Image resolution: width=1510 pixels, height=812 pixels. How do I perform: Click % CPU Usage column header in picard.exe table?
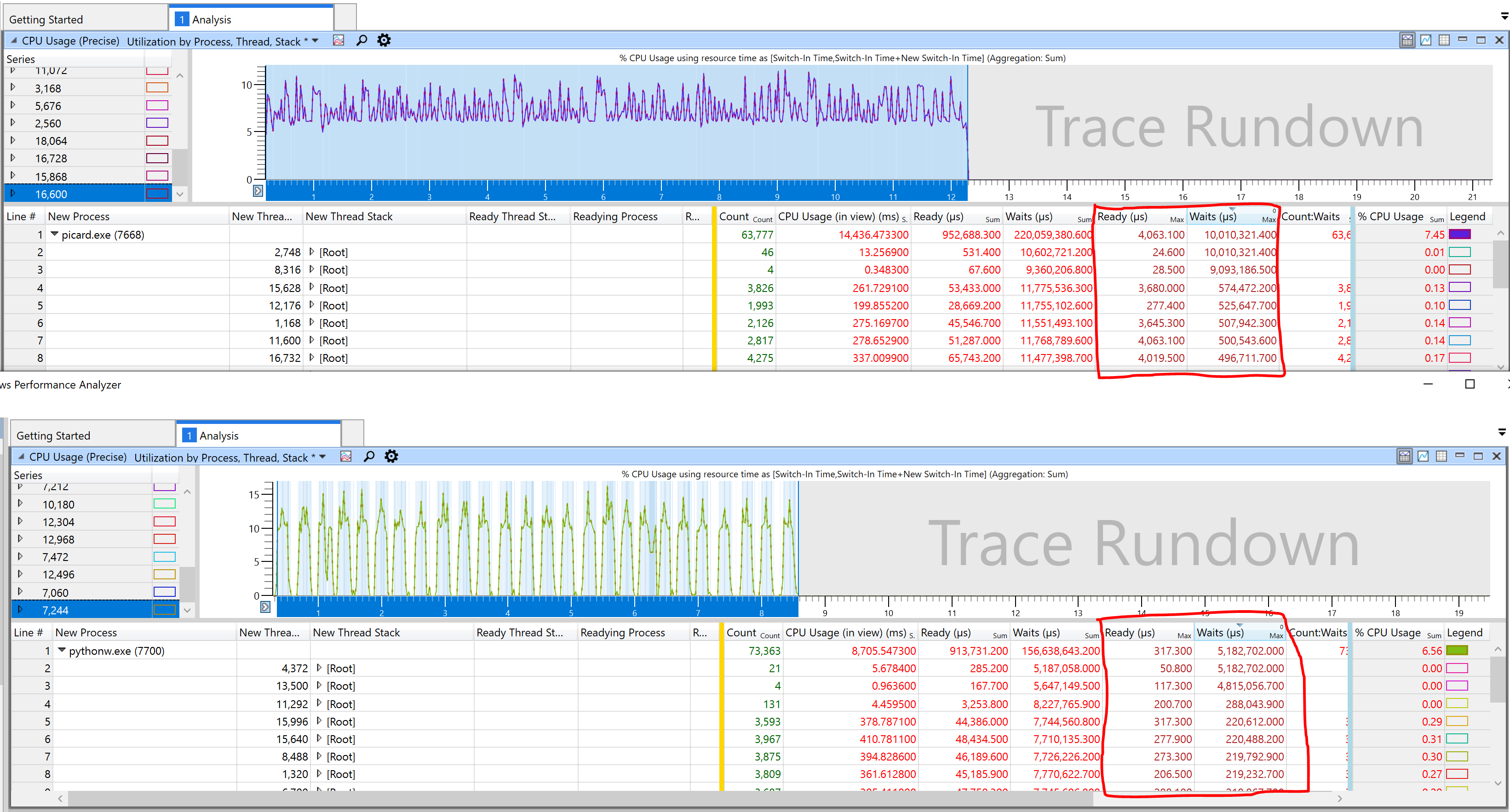[1401, 216]
